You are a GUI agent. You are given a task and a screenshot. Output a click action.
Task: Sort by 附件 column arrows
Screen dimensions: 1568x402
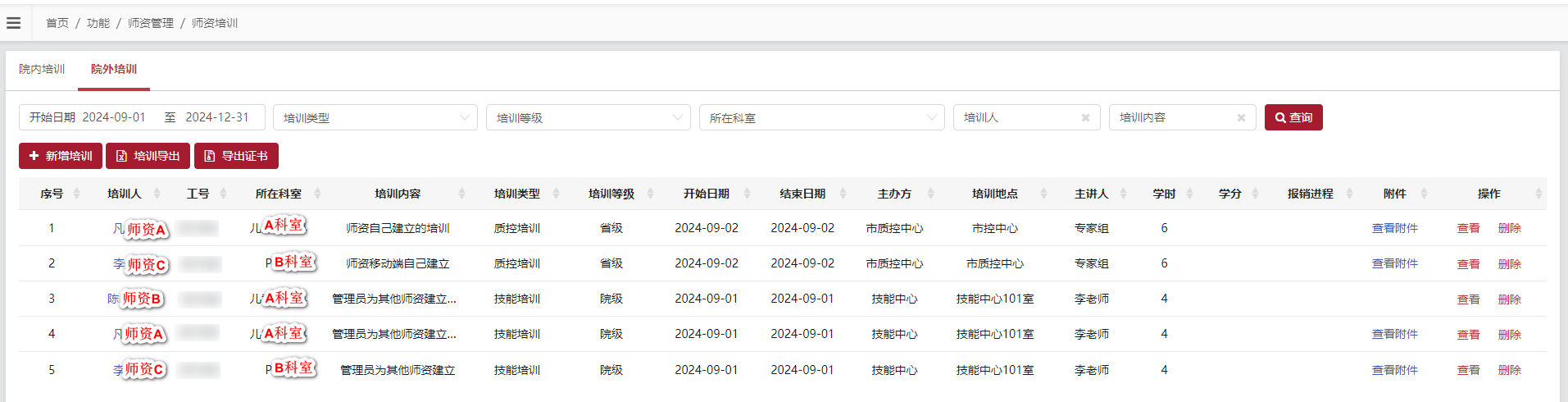coord(1424,194)
